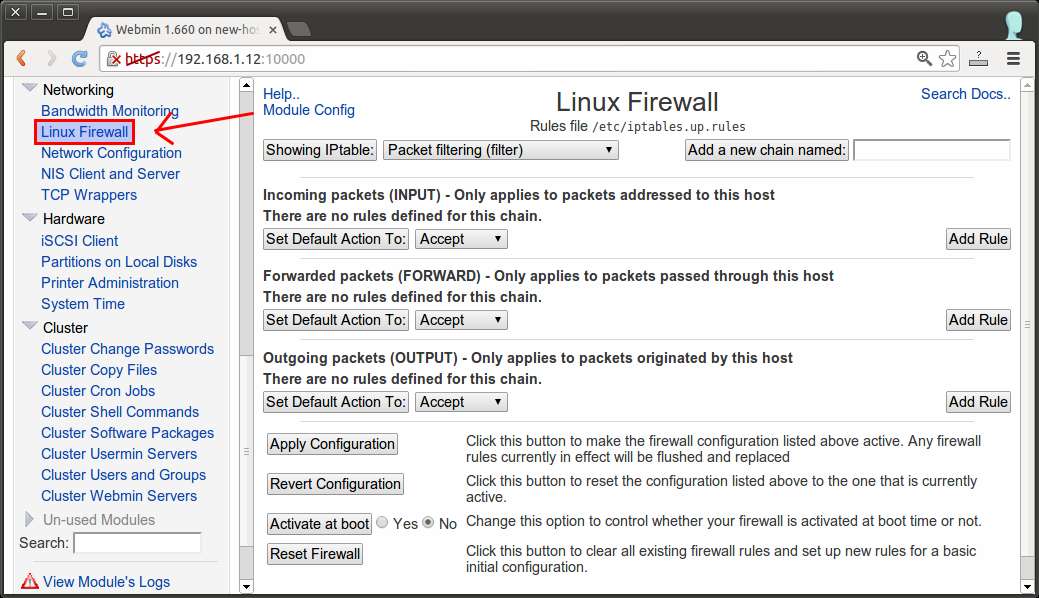
Task: Add Rule to Forwarded packets chain
Action: [978, 320]
